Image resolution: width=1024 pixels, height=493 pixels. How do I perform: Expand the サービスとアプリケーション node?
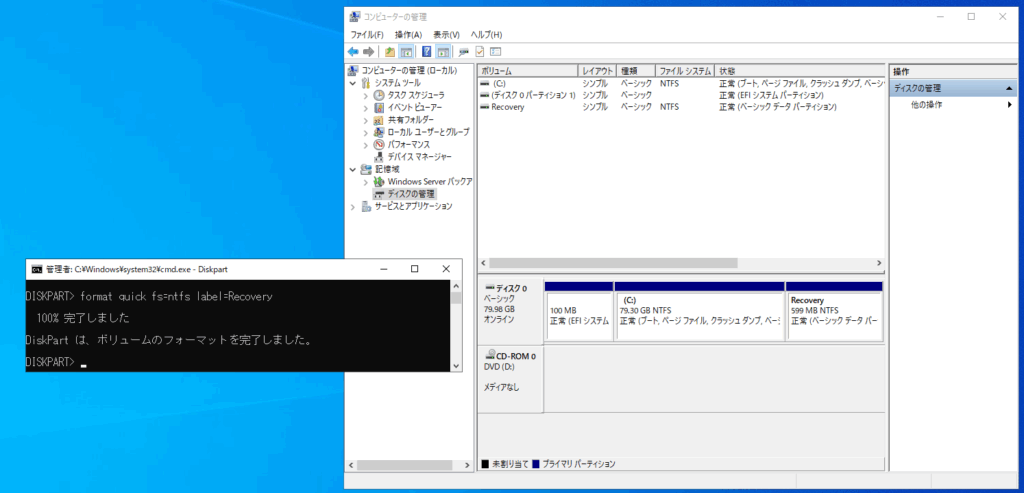[353, 207]
